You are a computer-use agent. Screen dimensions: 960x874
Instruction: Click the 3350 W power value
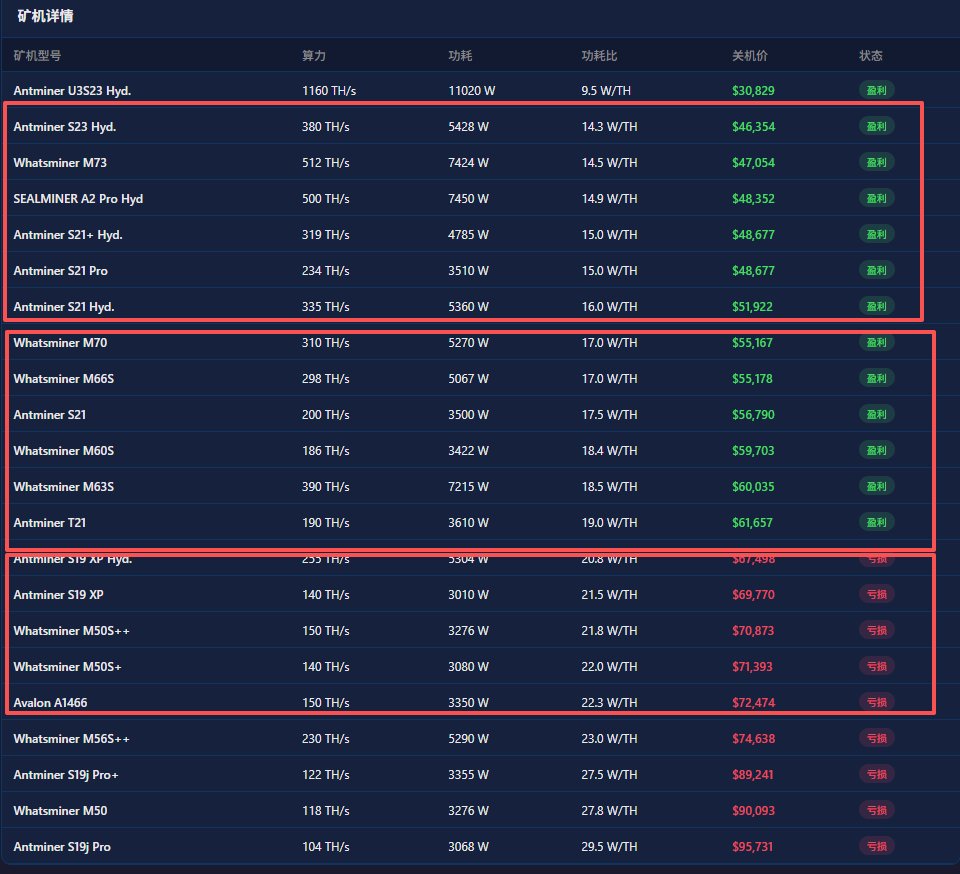[468, 703]
